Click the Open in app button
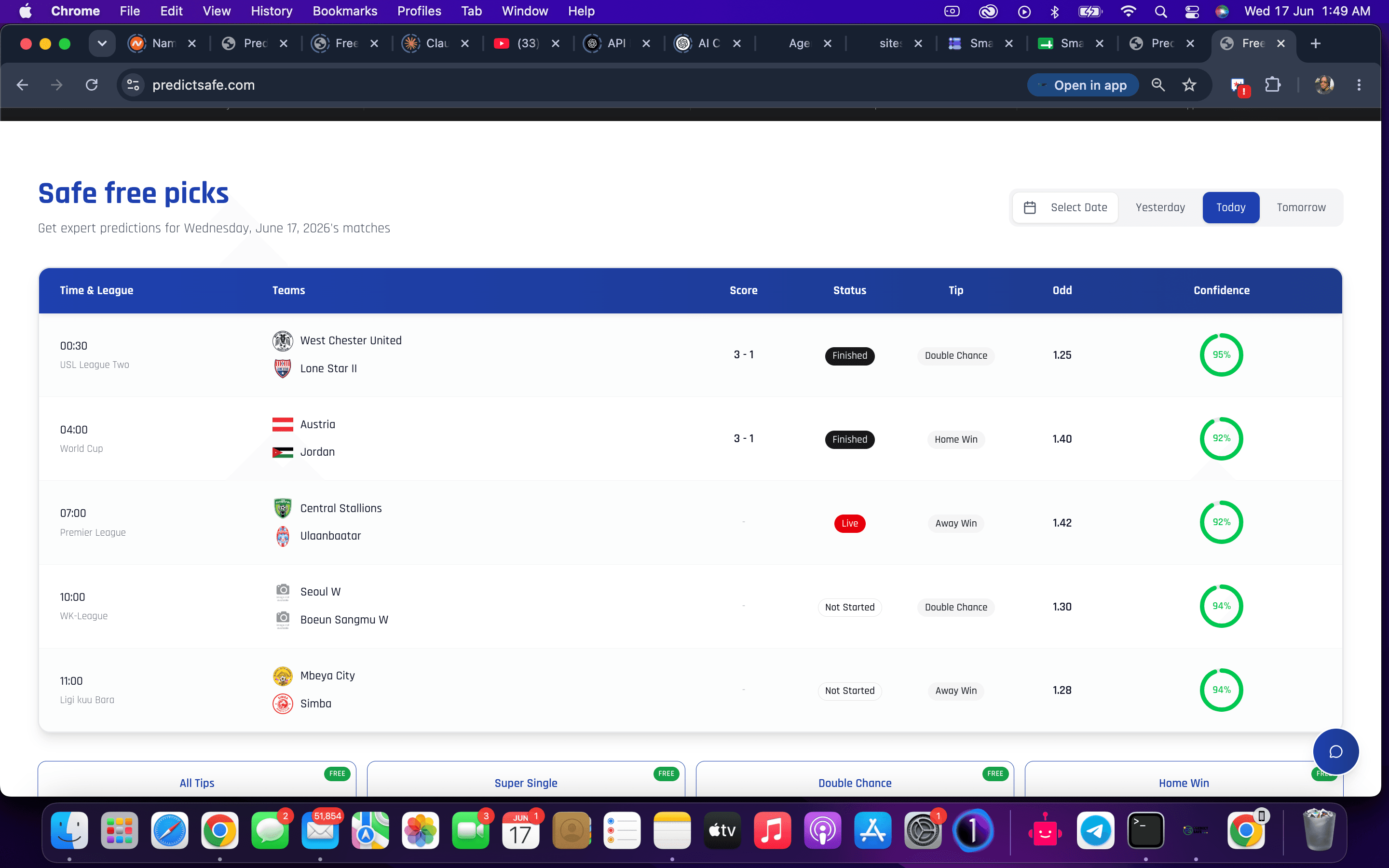This screenshot has width=1389, height=868. 1082,85
